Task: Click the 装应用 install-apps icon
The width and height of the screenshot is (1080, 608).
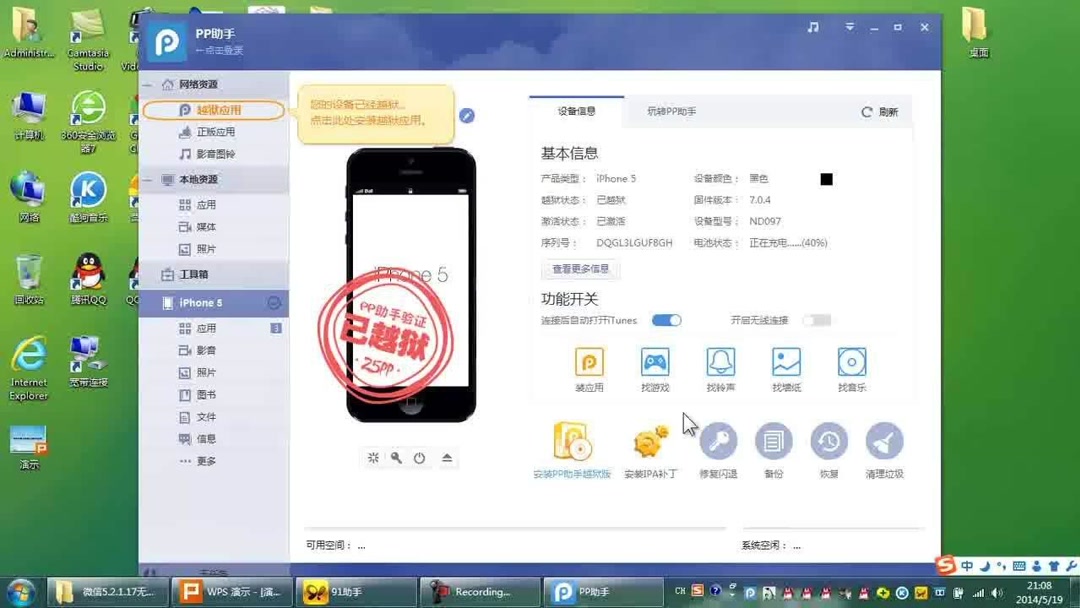Action: [589, 365]
